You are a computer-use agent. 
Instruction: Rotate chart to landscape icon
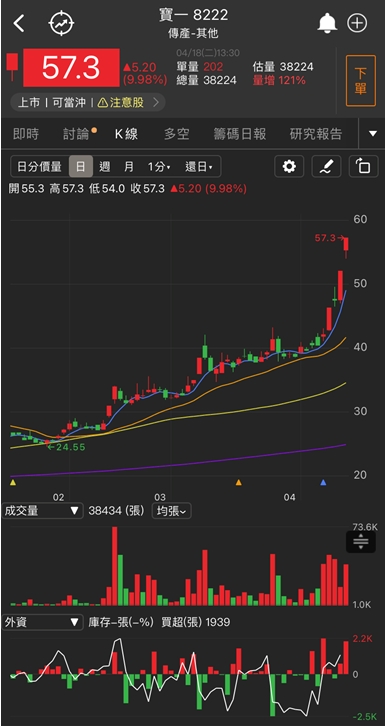point(363,166)
